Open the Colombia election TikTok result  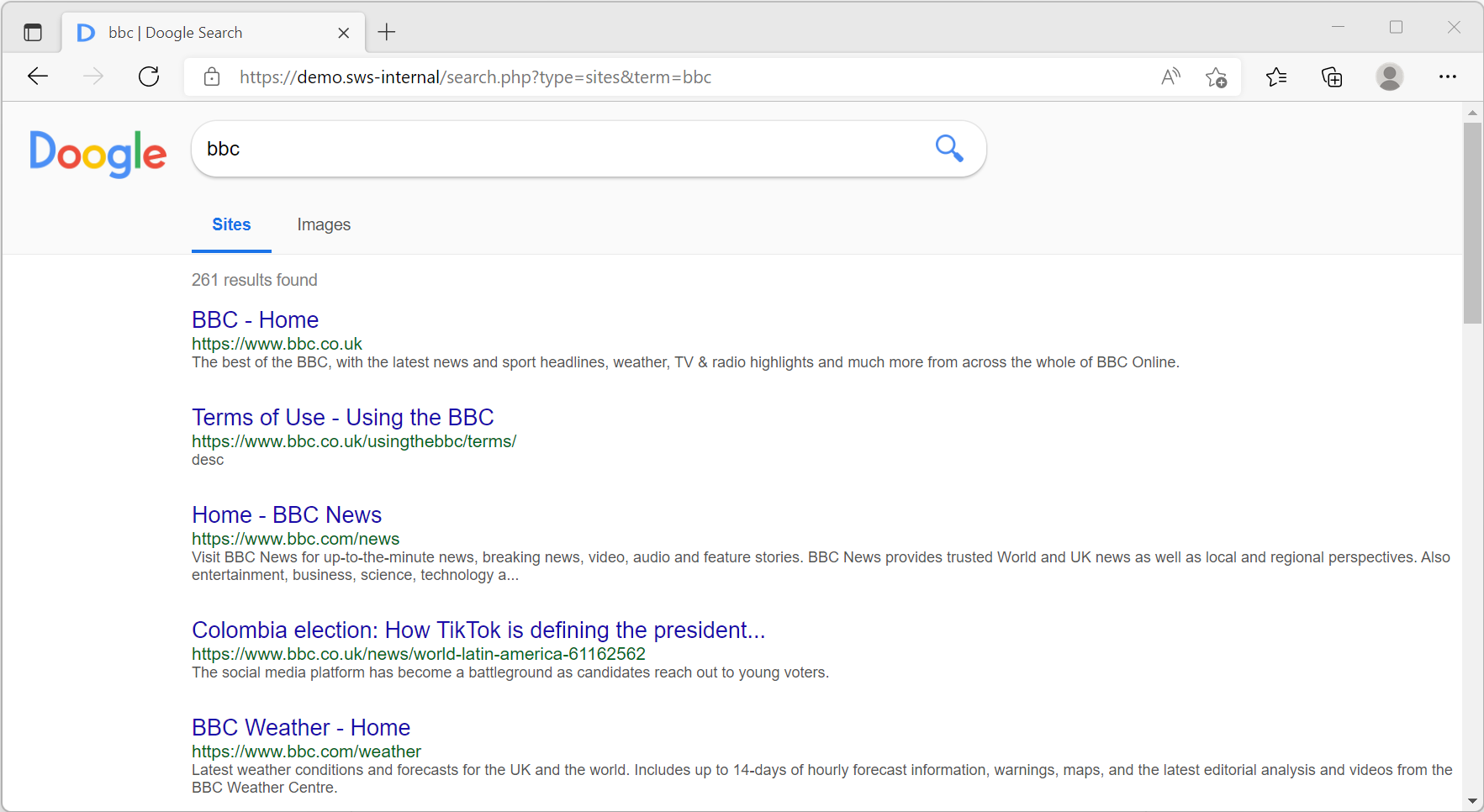coord(478,630)
